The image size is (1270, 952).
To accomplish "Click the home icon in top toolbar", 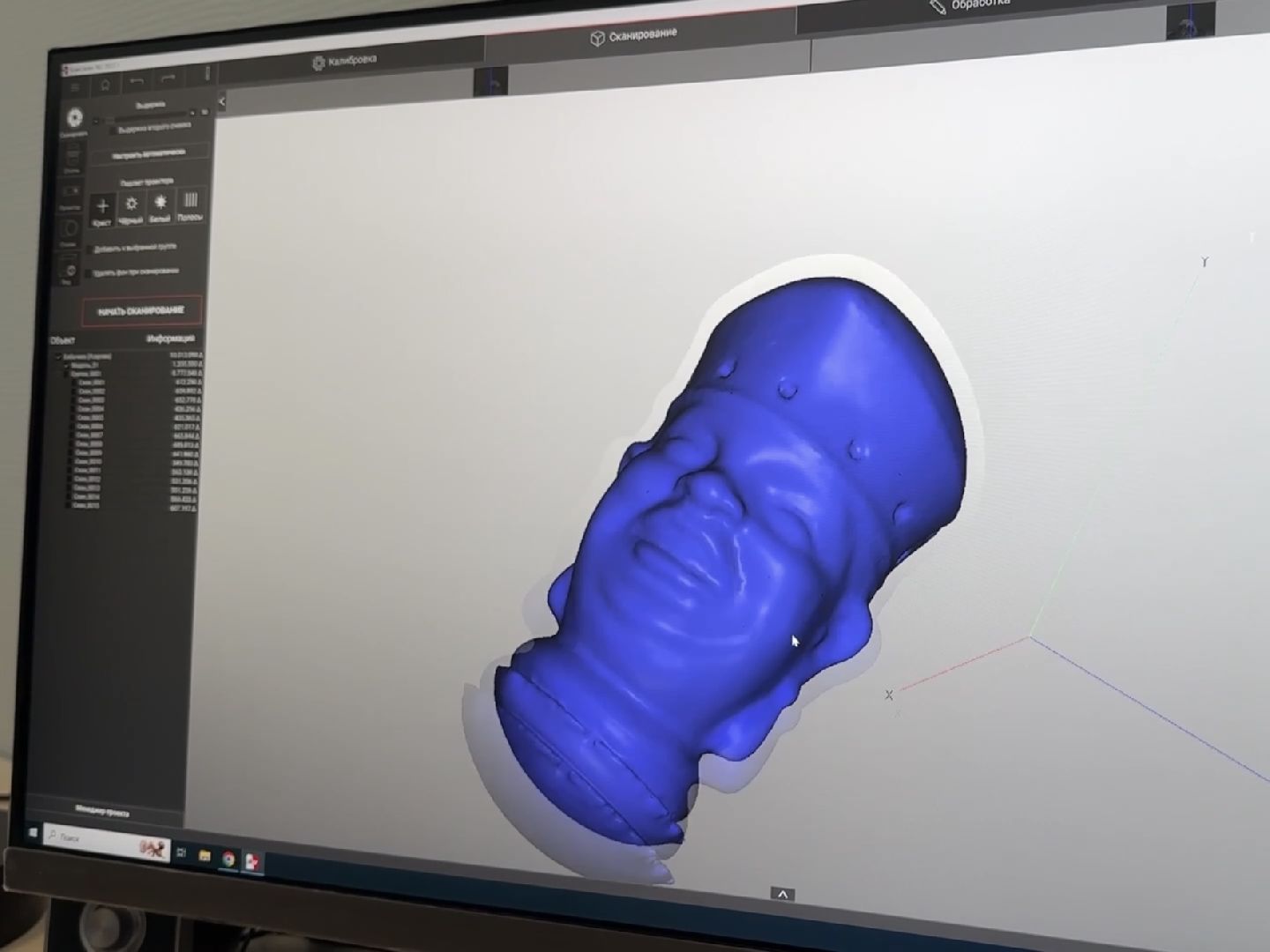I will point(105,85).
